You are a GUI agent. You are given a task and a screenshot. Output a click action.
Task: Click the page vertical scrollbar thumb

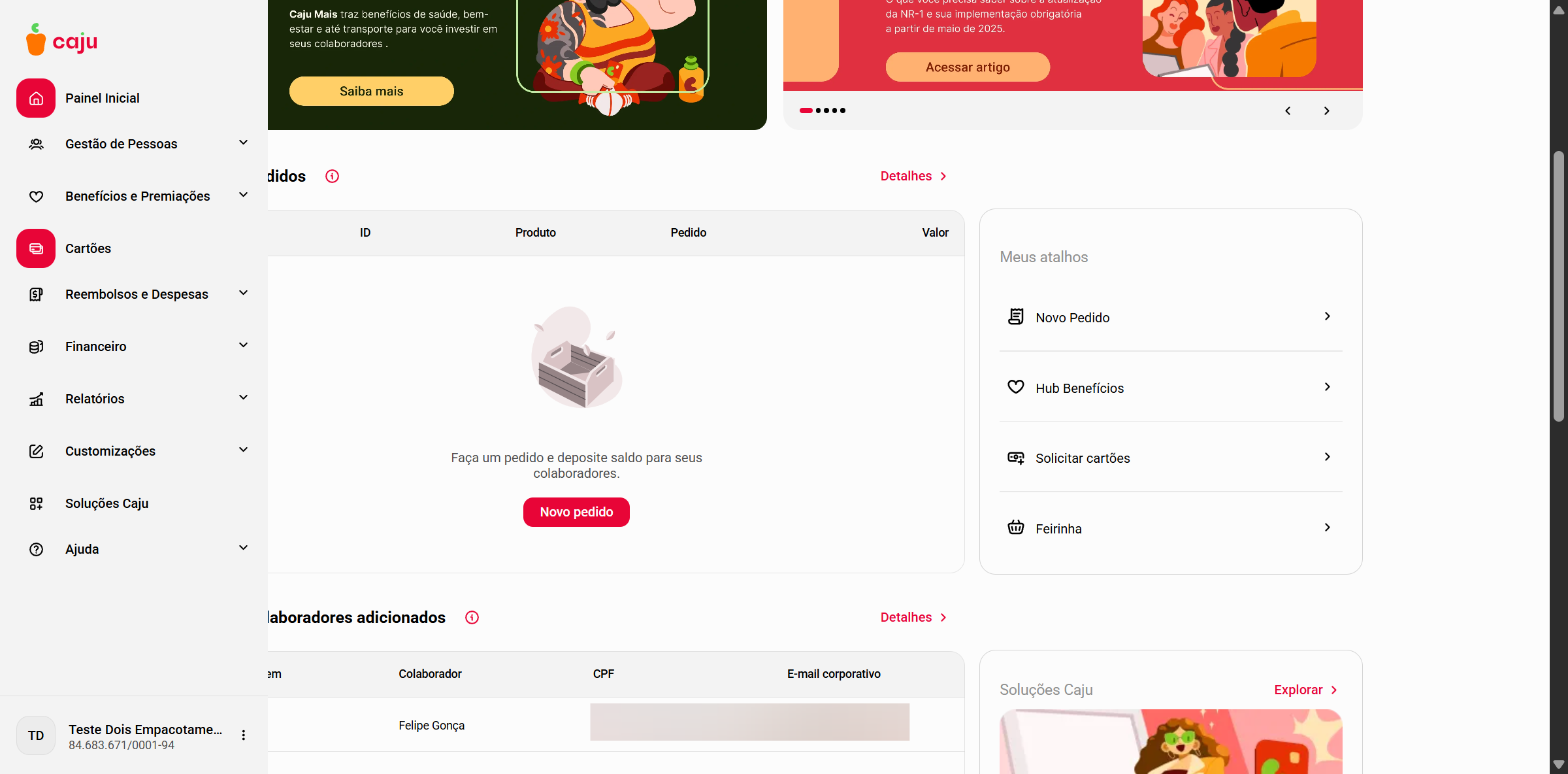tap(1559, 286)
